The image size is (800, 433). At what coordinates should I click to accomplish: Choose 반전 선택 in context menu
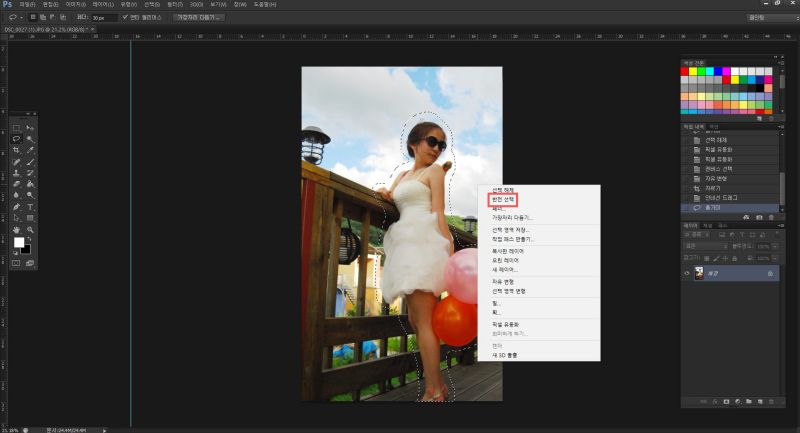(x=503, y=199)
